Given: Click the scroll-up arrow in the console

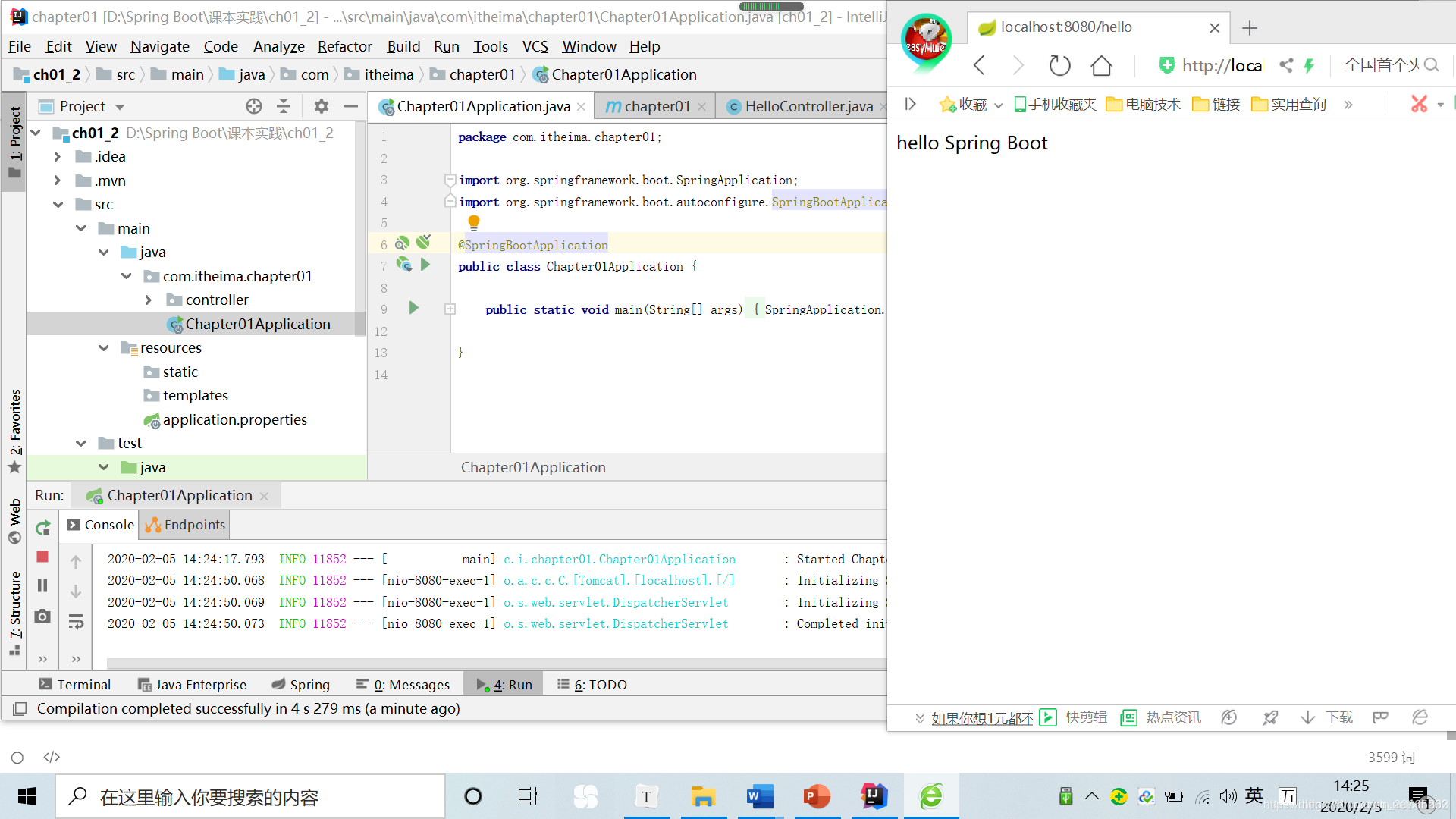Looking at the screenshot, I should tap(76, 562).
